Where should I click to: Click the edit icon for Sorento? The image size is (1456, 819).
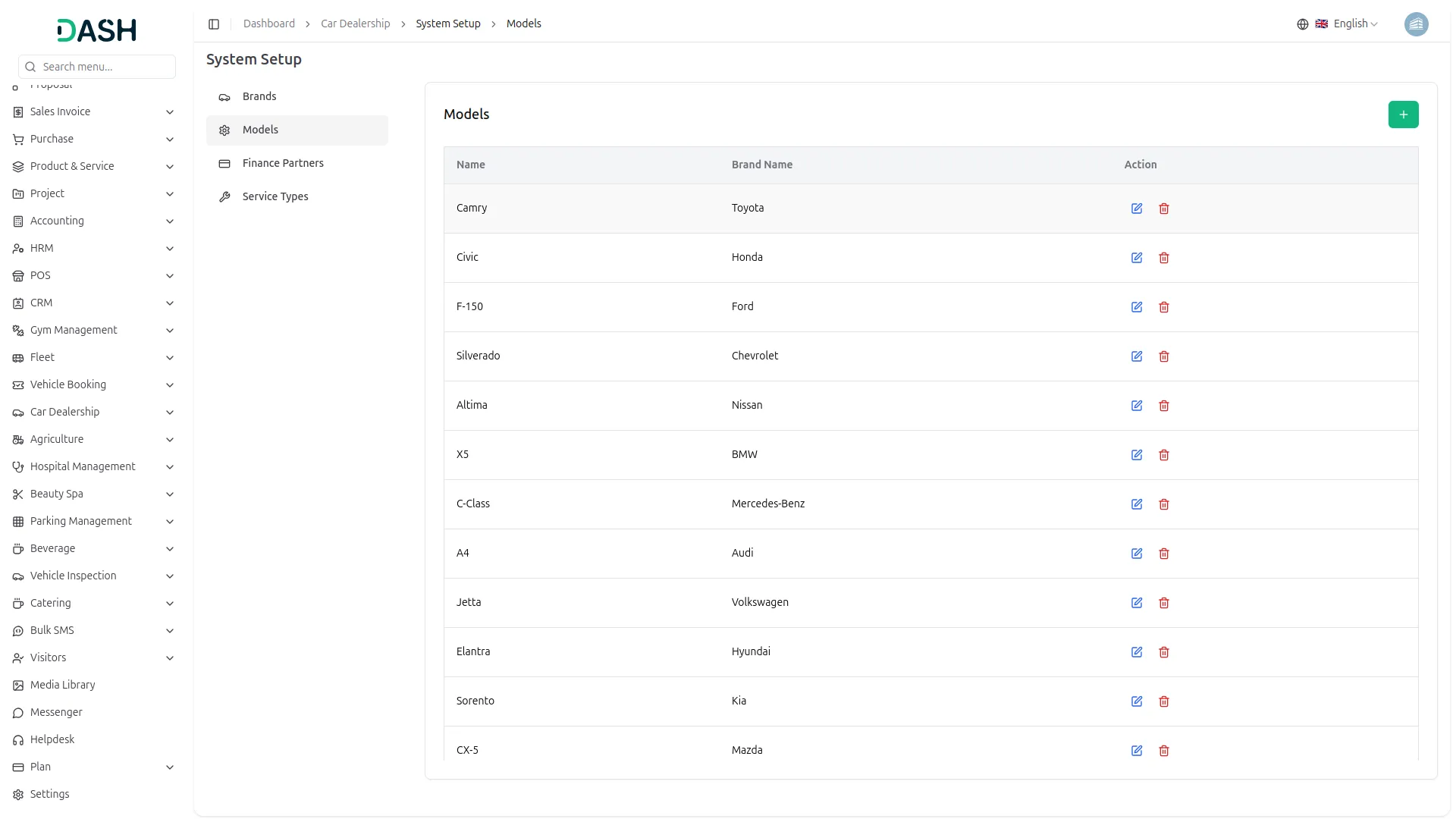point(1137,701)
